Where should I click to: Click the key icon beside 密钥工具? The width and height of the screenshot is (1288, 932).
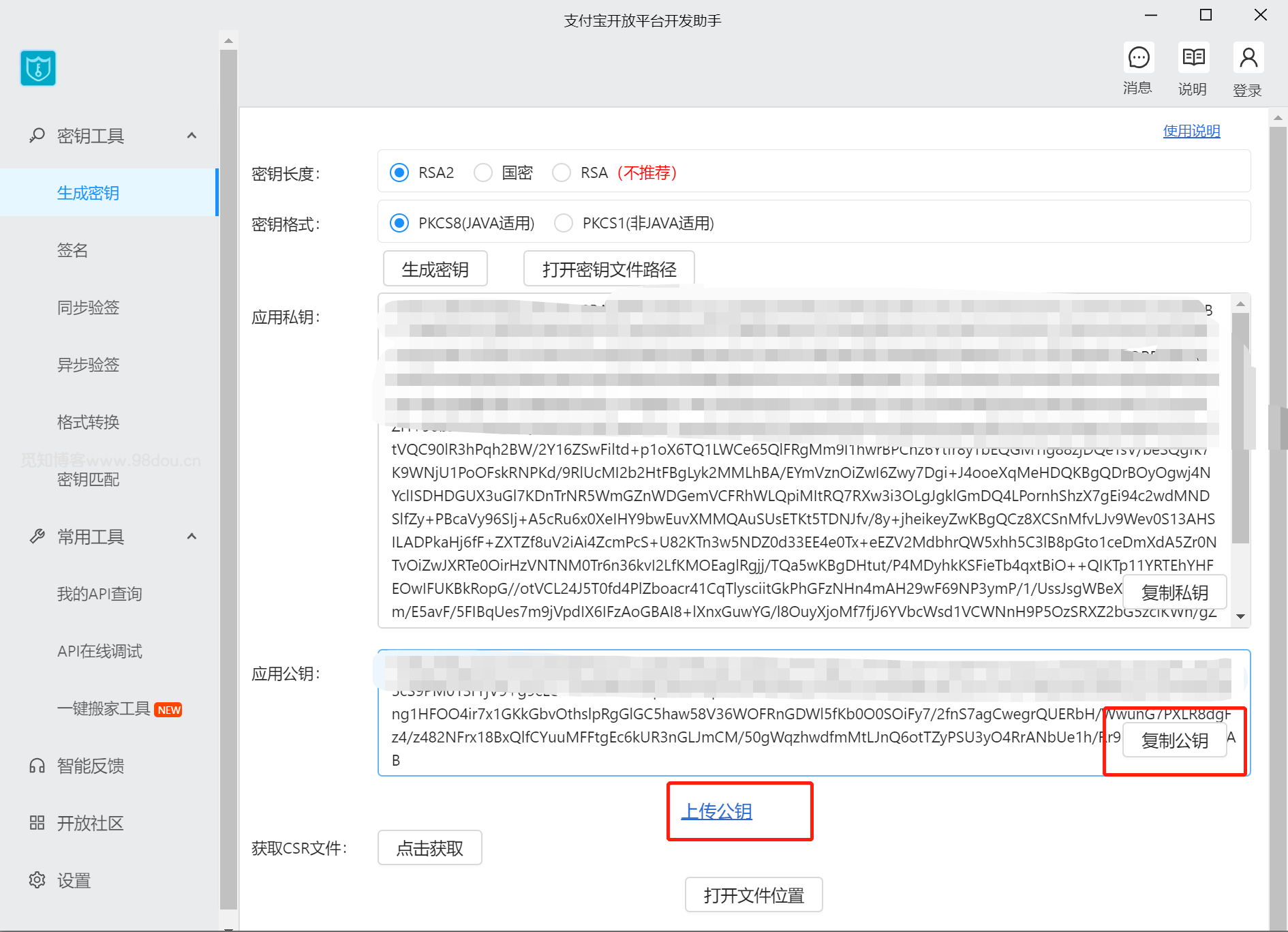click(x=37, y=136)
